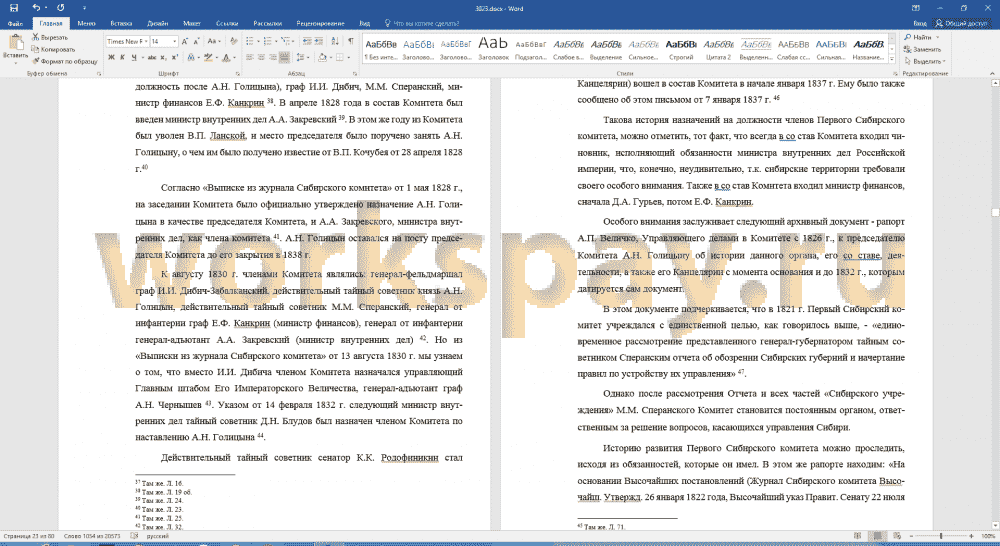1000x546 pixels.
Task: Switch to the Меню tab
Action: [86, 24]
